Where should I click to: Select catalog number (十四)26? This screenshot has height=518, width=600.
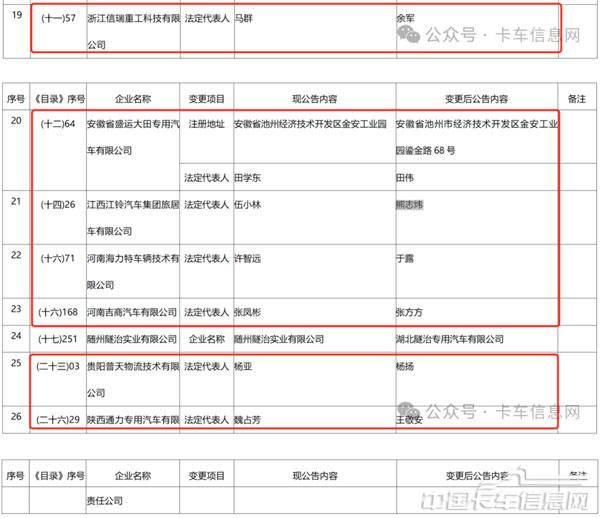tap(58, 205)
